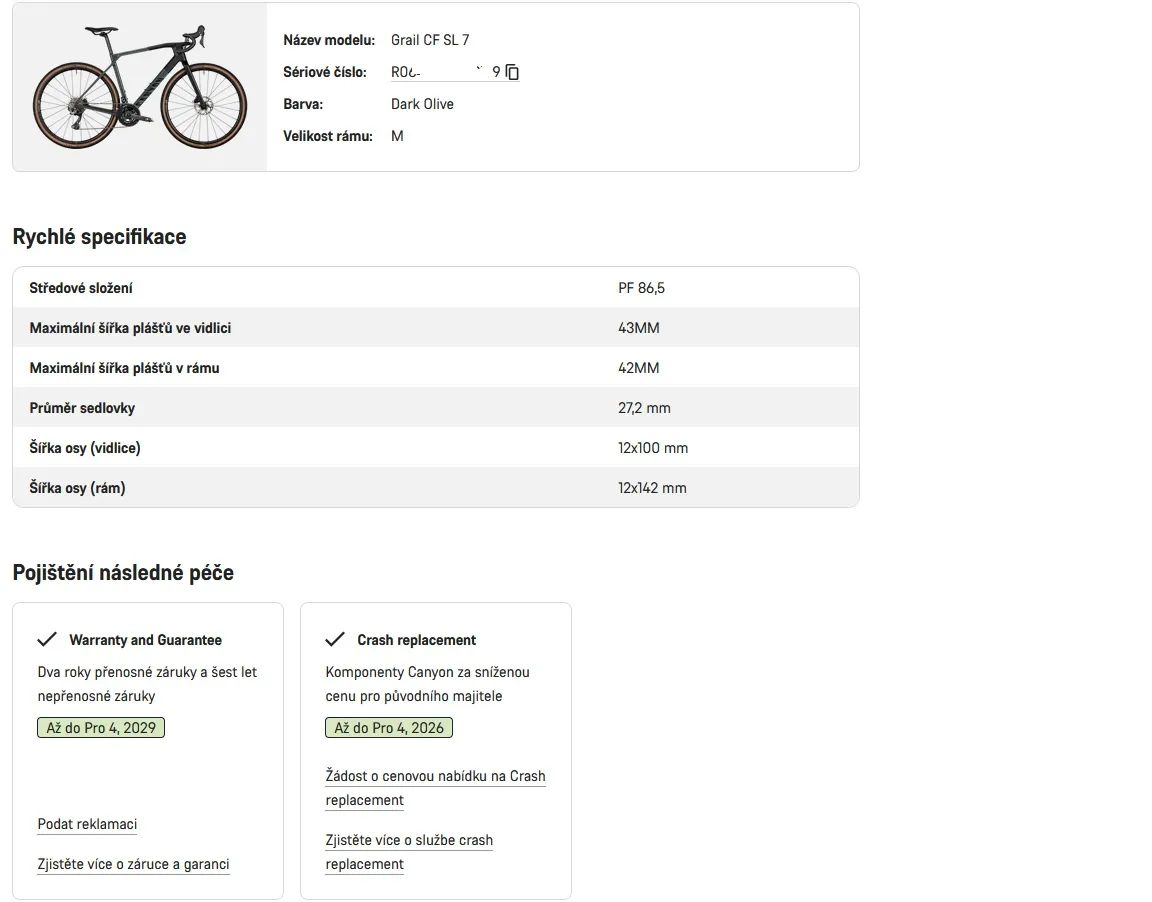This screenshot has height=902, width=1152.
Task: Click the 'Průměr sedlovky' row label
Action: [82, 408]
